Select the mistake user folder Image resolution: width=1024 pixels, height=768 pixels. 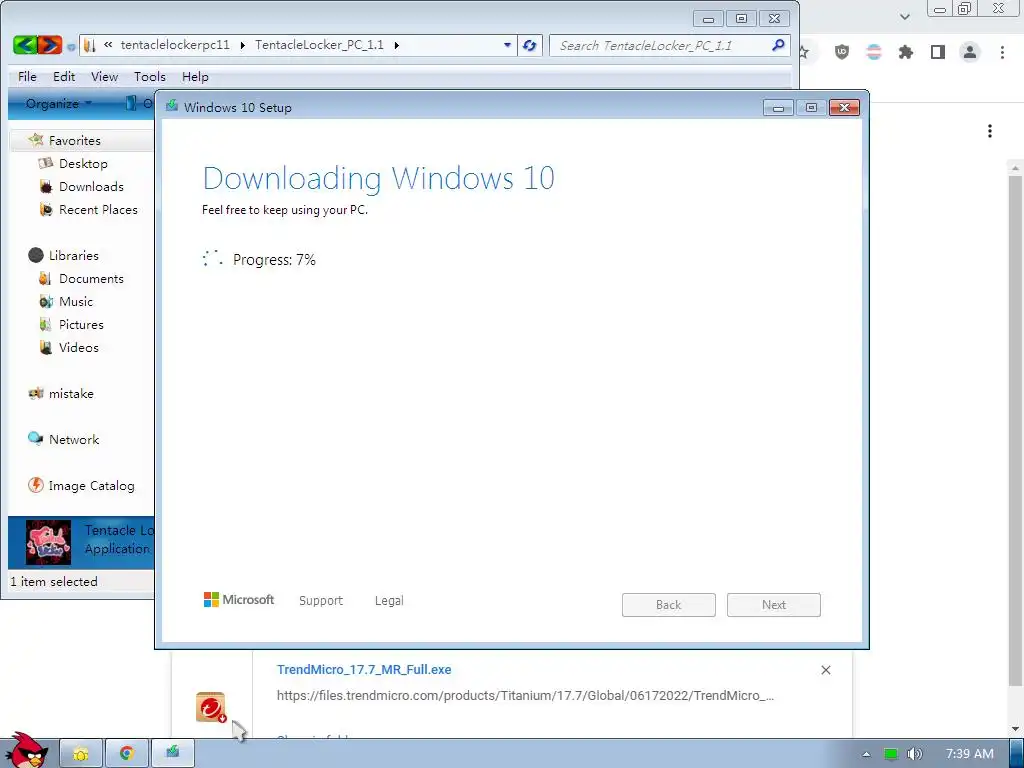click(x=71, y=394)
